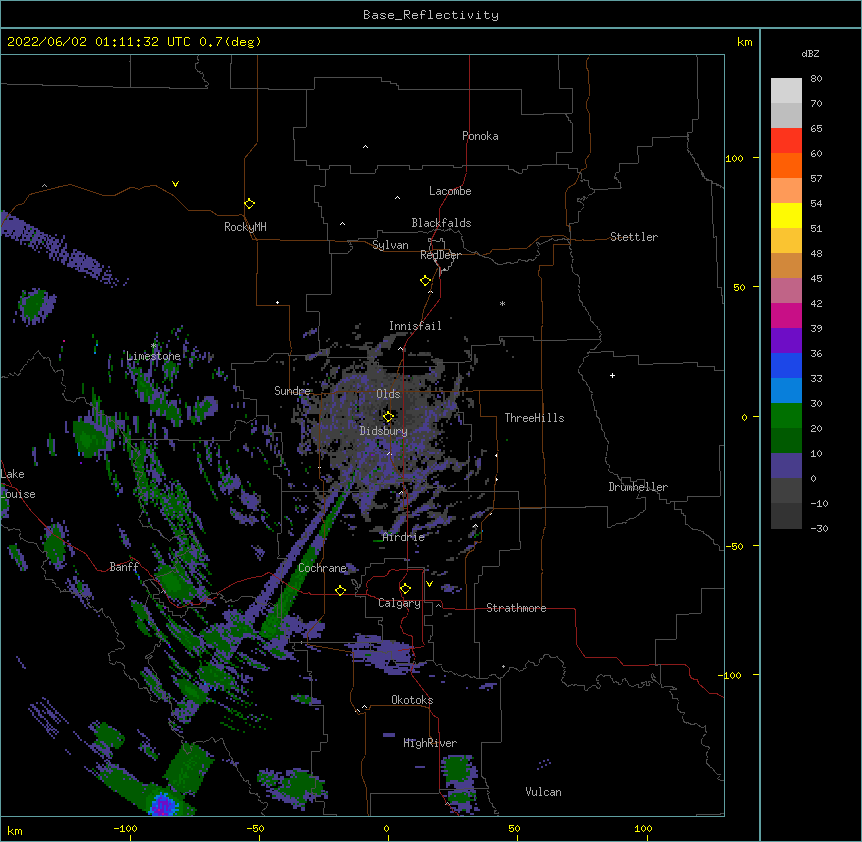The image size is (862, 842).
Task: Click the Stettler city label
Action: 634,237
